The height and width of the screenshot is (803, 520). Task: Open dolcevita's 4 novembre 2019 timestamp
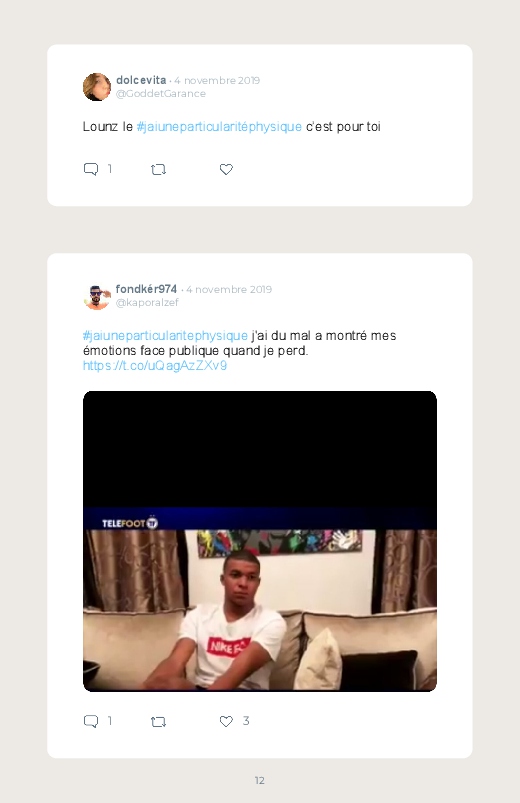coord(217,80)
